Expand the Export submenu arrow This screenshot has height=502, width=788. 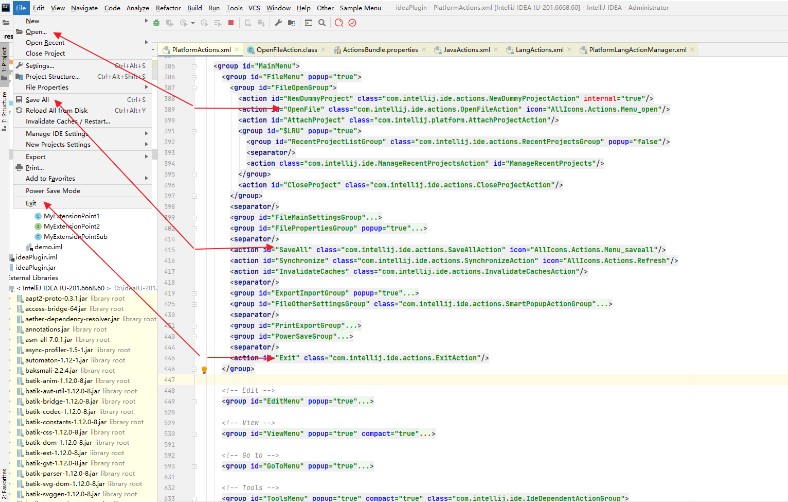coord(146,156)
